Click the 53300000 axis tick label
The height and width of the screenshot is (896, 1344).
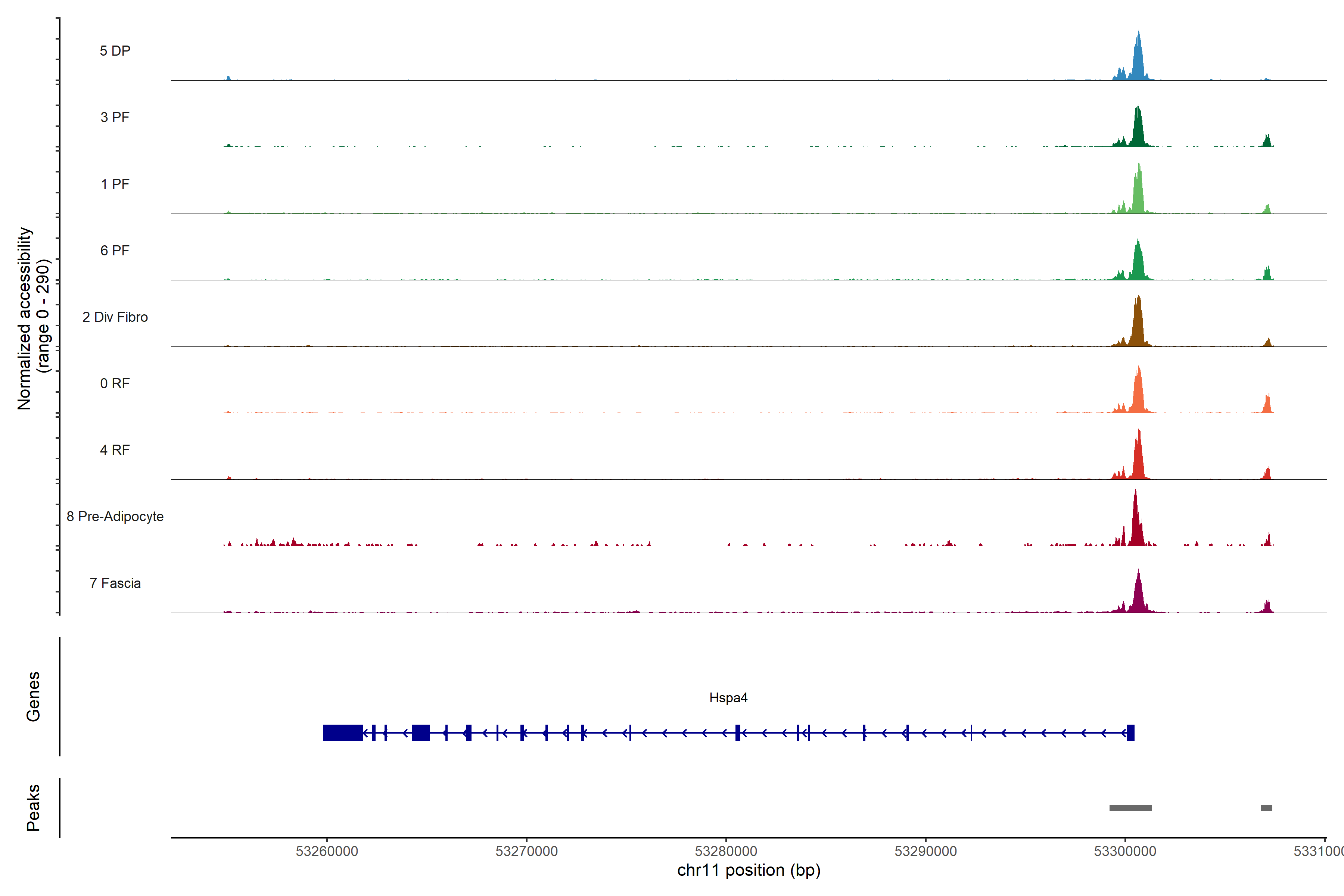point(1124,851)
